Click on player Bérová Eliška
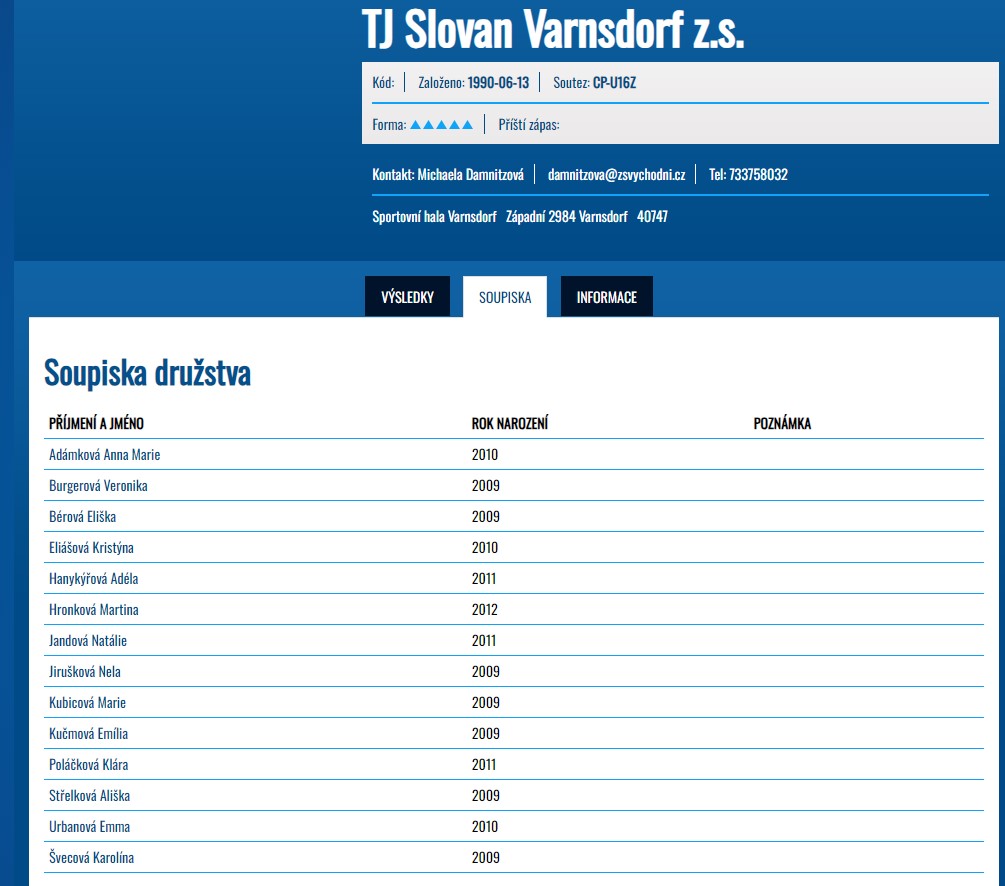This screenshot has height=886, width=1005. coord(82,517)
